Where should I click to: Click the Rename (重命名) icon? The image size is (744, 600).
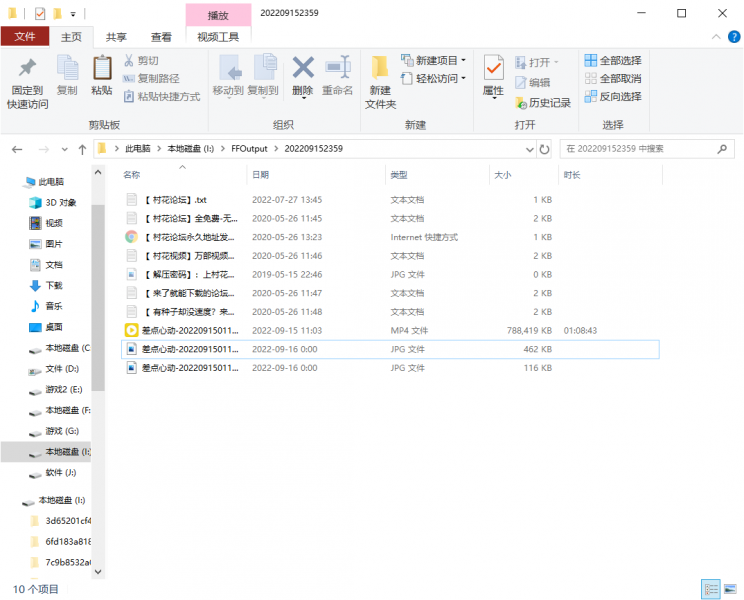[337, 69]
